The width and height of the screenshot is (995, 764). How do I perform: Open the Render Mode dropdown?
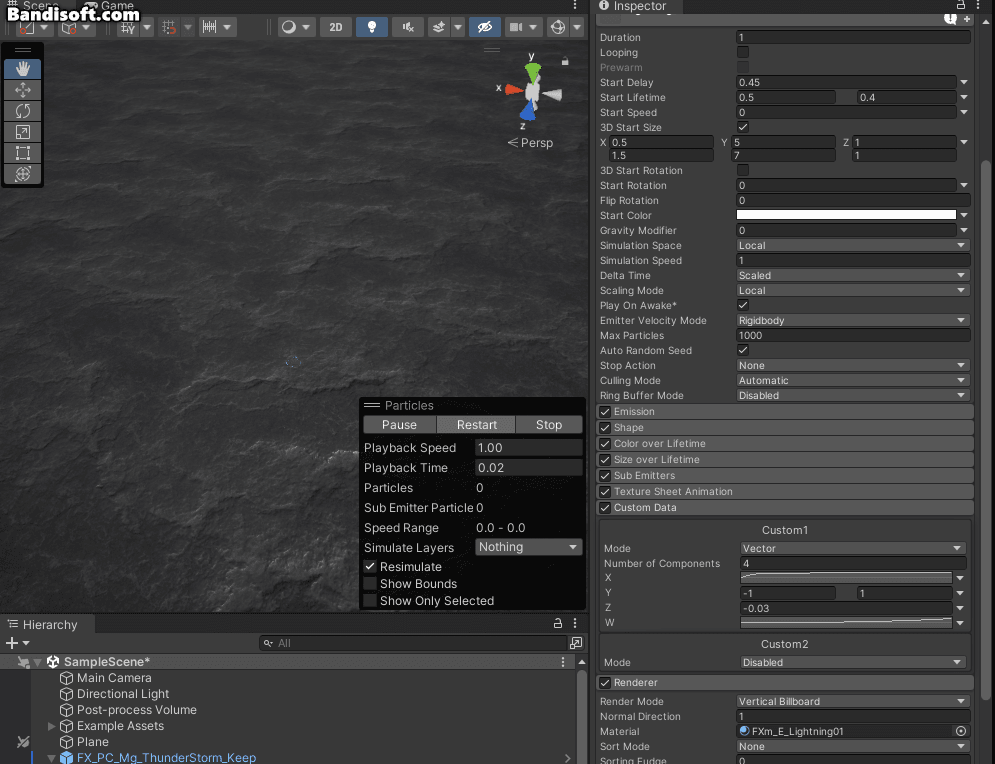[853, 702]
